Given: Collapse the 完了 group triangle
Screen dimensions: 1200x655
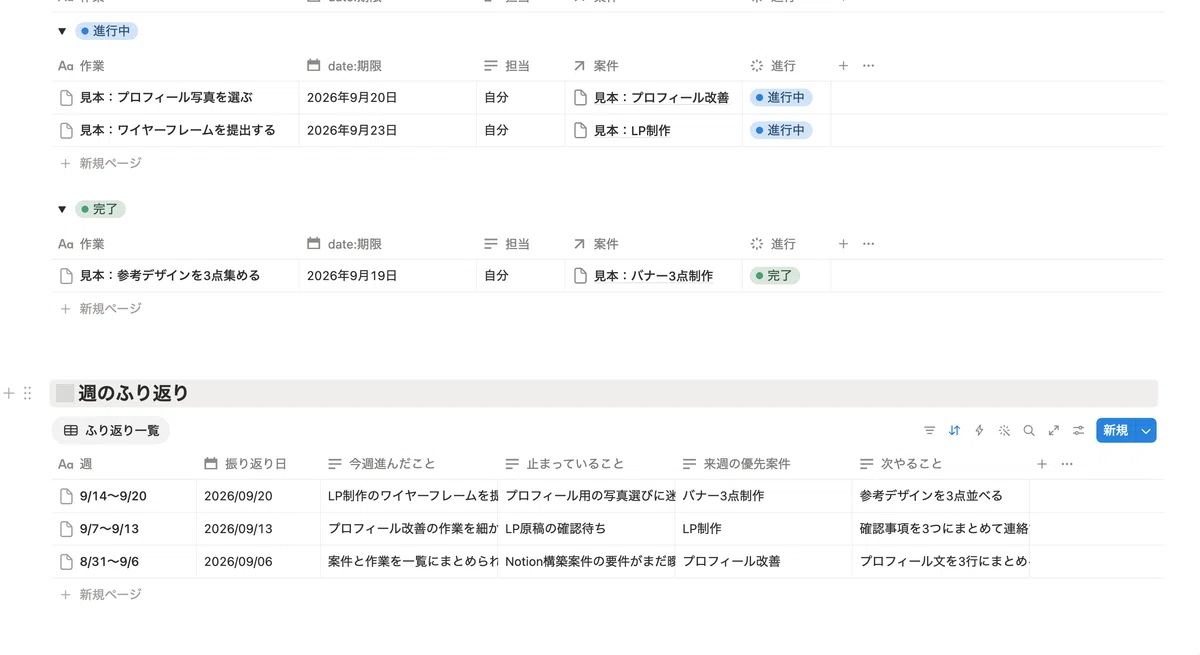Looking at the screenshot, I should click(x=62, y=210).
